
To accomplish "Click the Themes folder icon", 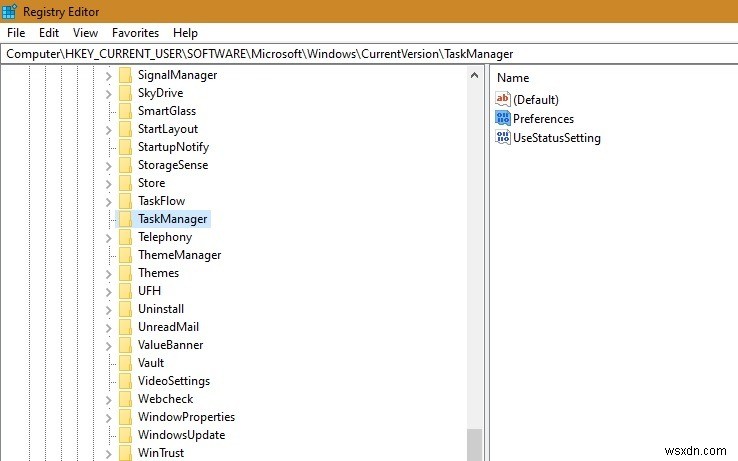I will pyautogui.click(x=125, y=273).
